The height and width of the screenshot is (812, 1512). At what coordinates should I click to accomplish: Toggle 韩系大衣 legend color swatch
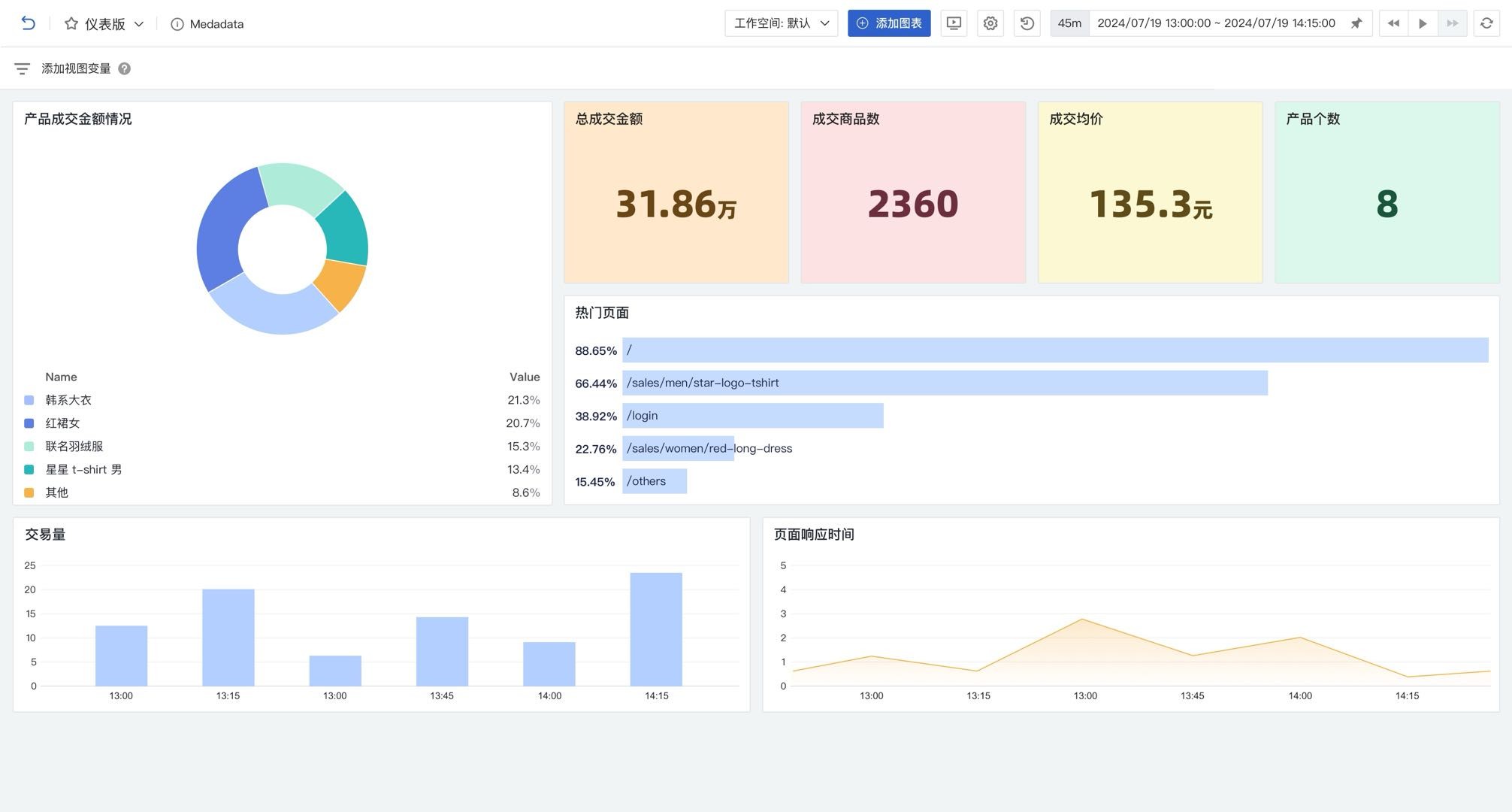tap(29, 400)
